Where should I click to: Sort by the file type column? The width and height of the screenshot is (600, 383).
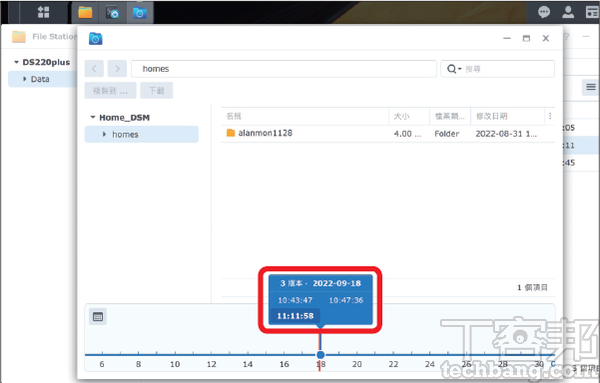pos(450,116)
